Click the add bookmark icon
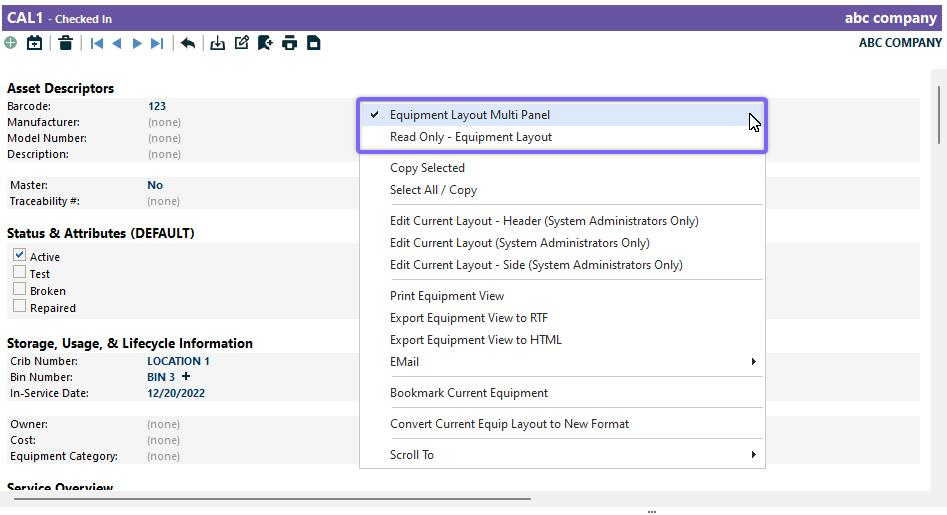The image size is (947, 515). [x=265, y=43]
